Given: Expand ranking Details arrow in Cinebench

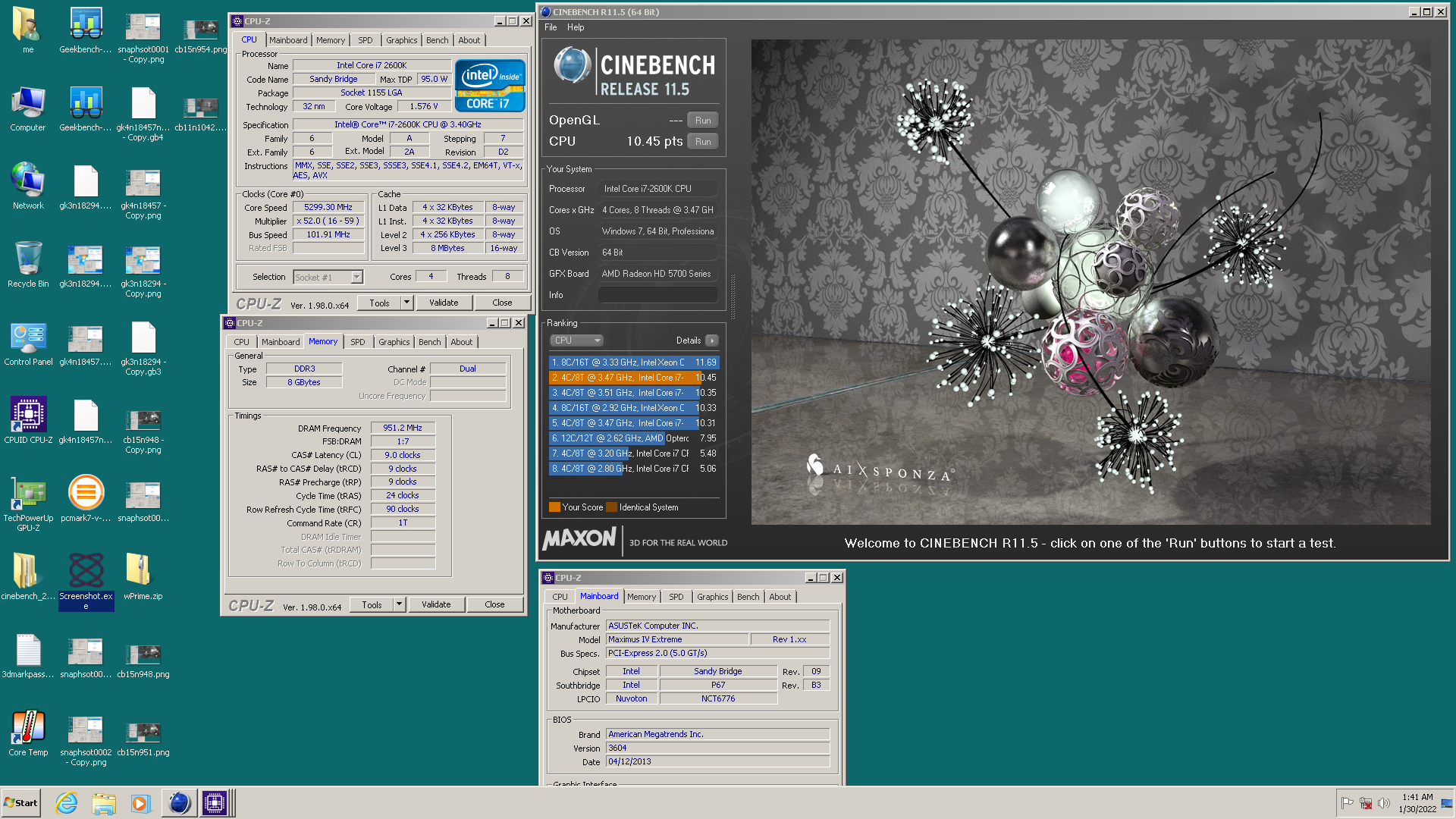Looking at the screenshot, I should (x=712, y=340).
